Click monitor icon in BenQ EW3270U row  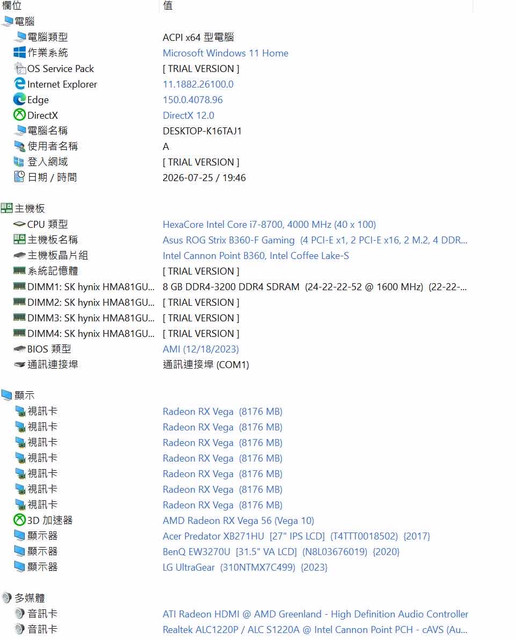tap(20, 551)
